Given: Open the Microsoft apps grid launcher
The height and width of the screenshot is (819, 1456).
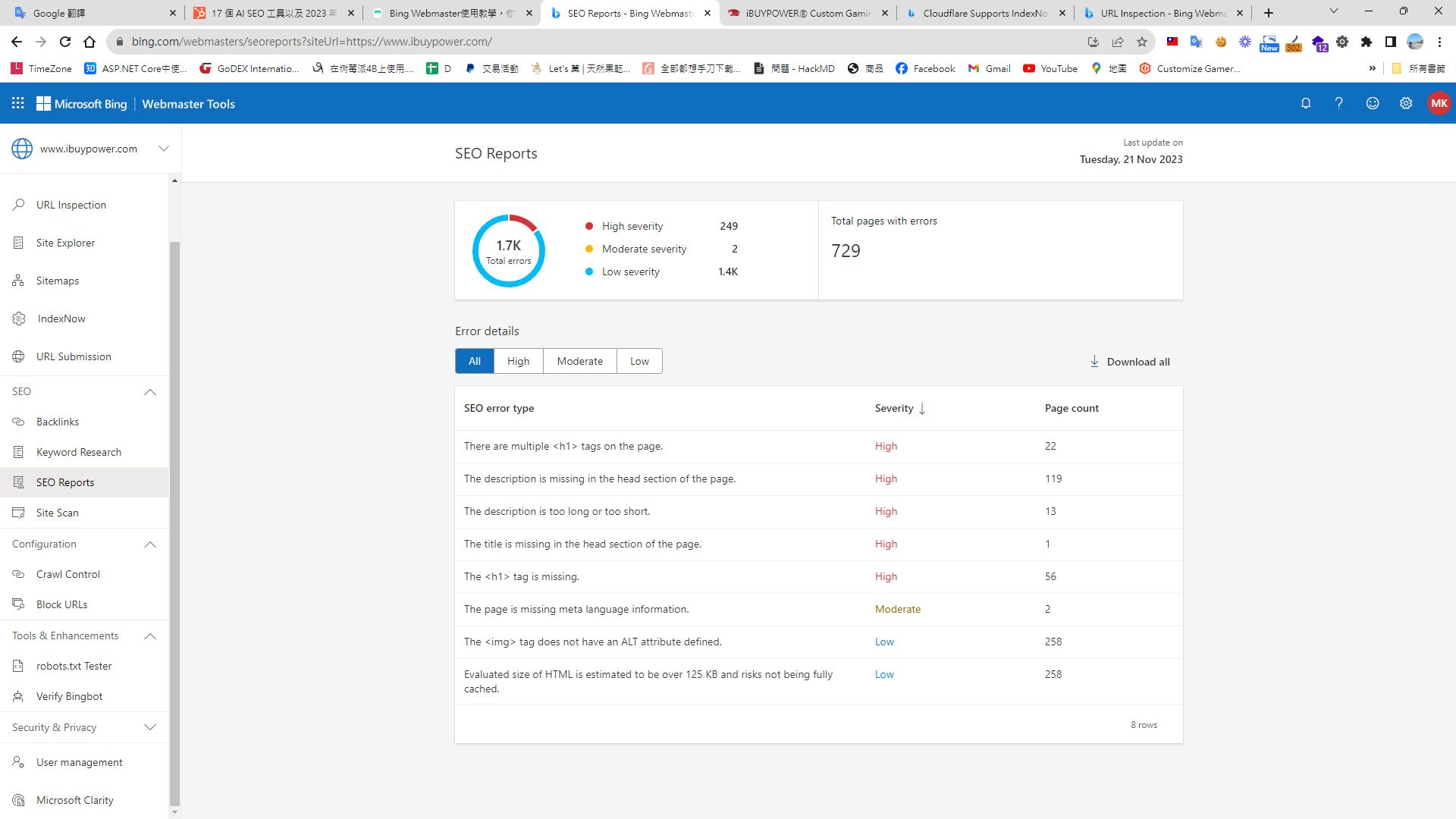Looking at the screenshot, I should click(x=18, y=103).
